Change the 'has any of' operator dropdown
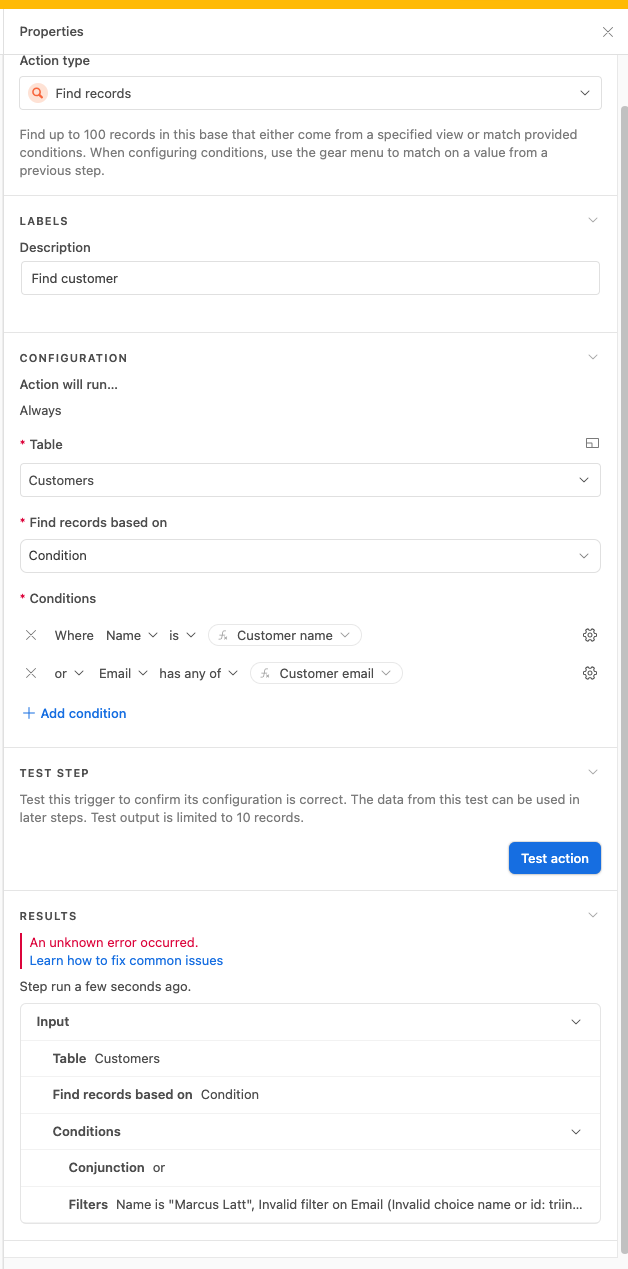 click(x=199, y=673)
